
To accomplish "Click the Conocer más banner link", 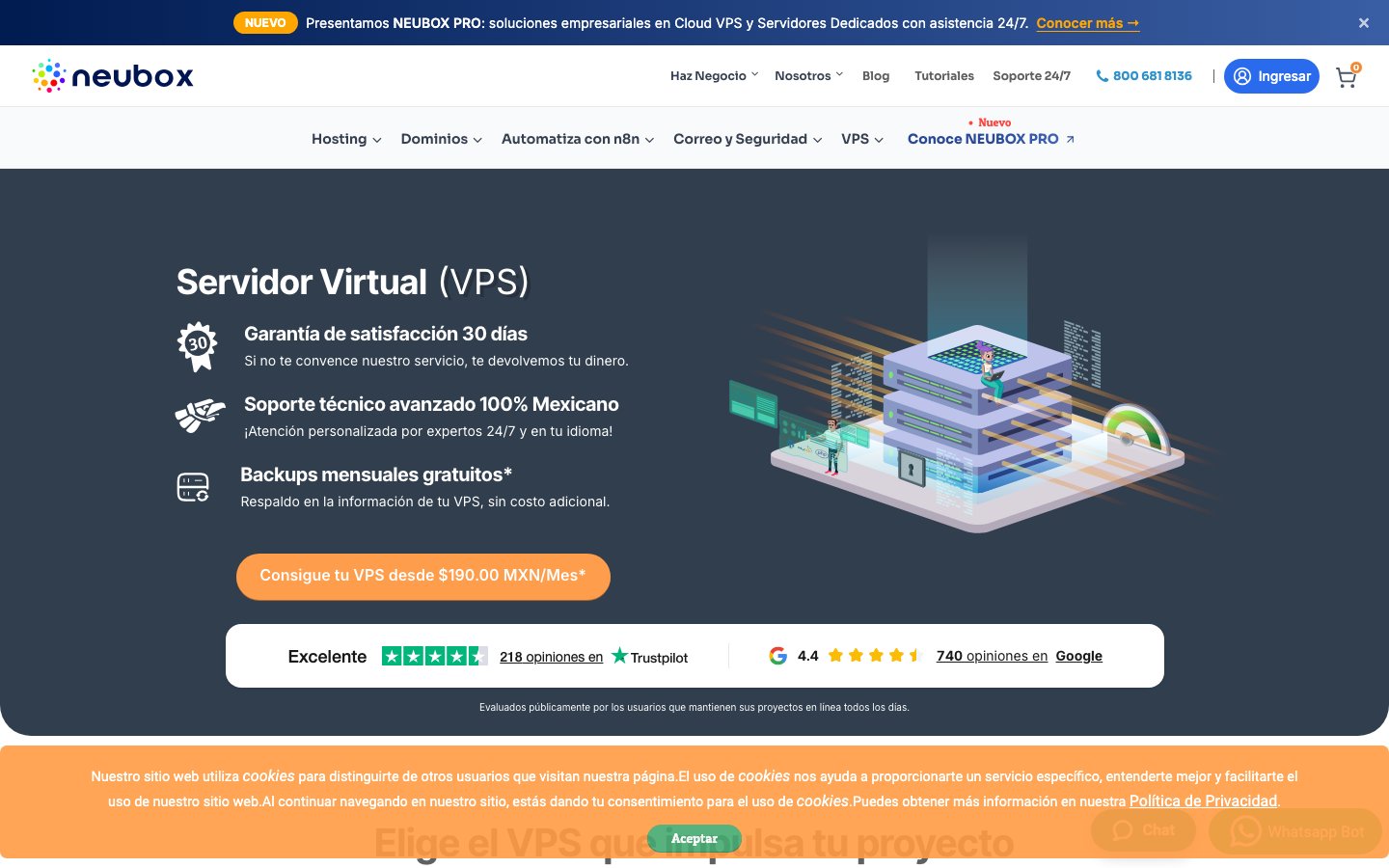I will (1088, 23).
